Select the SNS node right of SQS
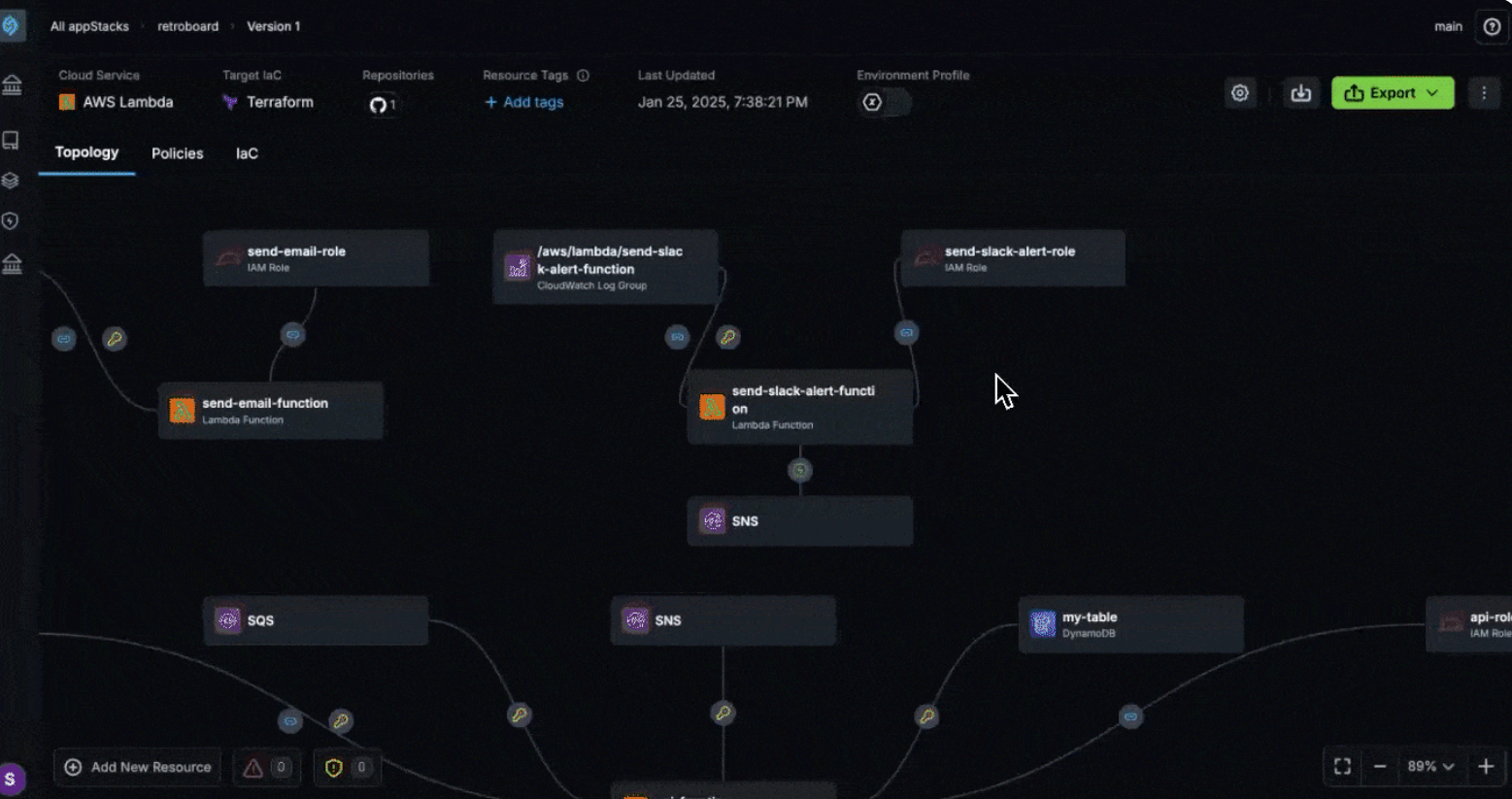 (722, 619)
